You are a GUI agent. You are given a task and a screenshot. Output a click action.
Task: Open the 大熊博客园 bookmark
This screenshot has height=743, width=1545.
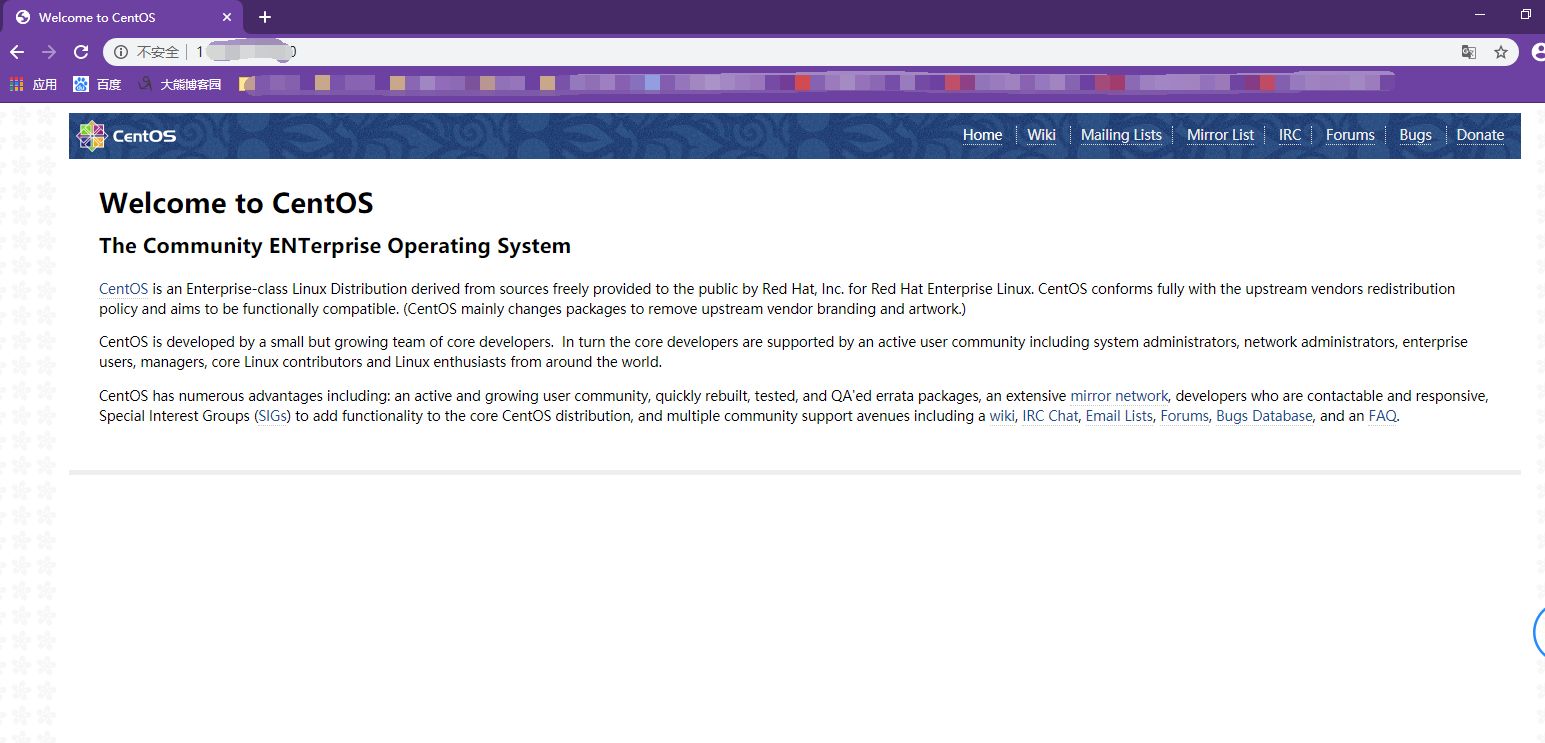tap(179, 85)
